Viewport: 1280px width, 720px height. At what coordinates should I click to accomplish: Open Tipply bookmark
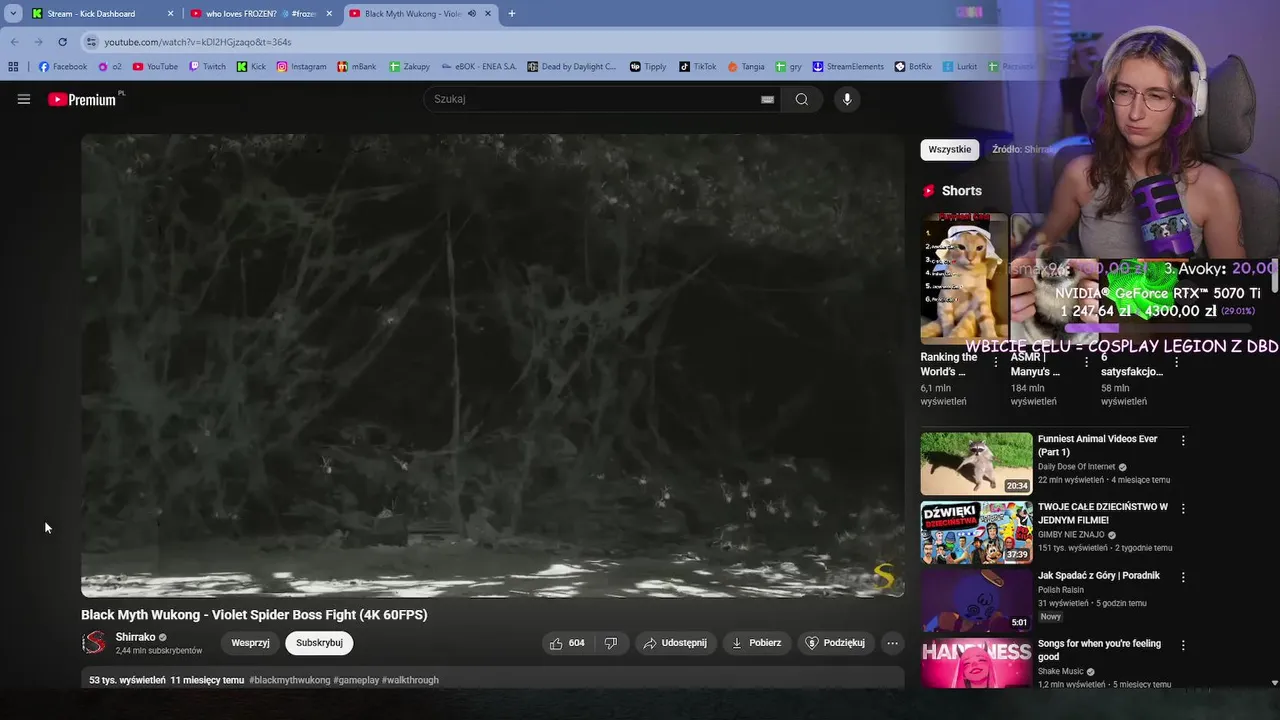pos(648,67)
